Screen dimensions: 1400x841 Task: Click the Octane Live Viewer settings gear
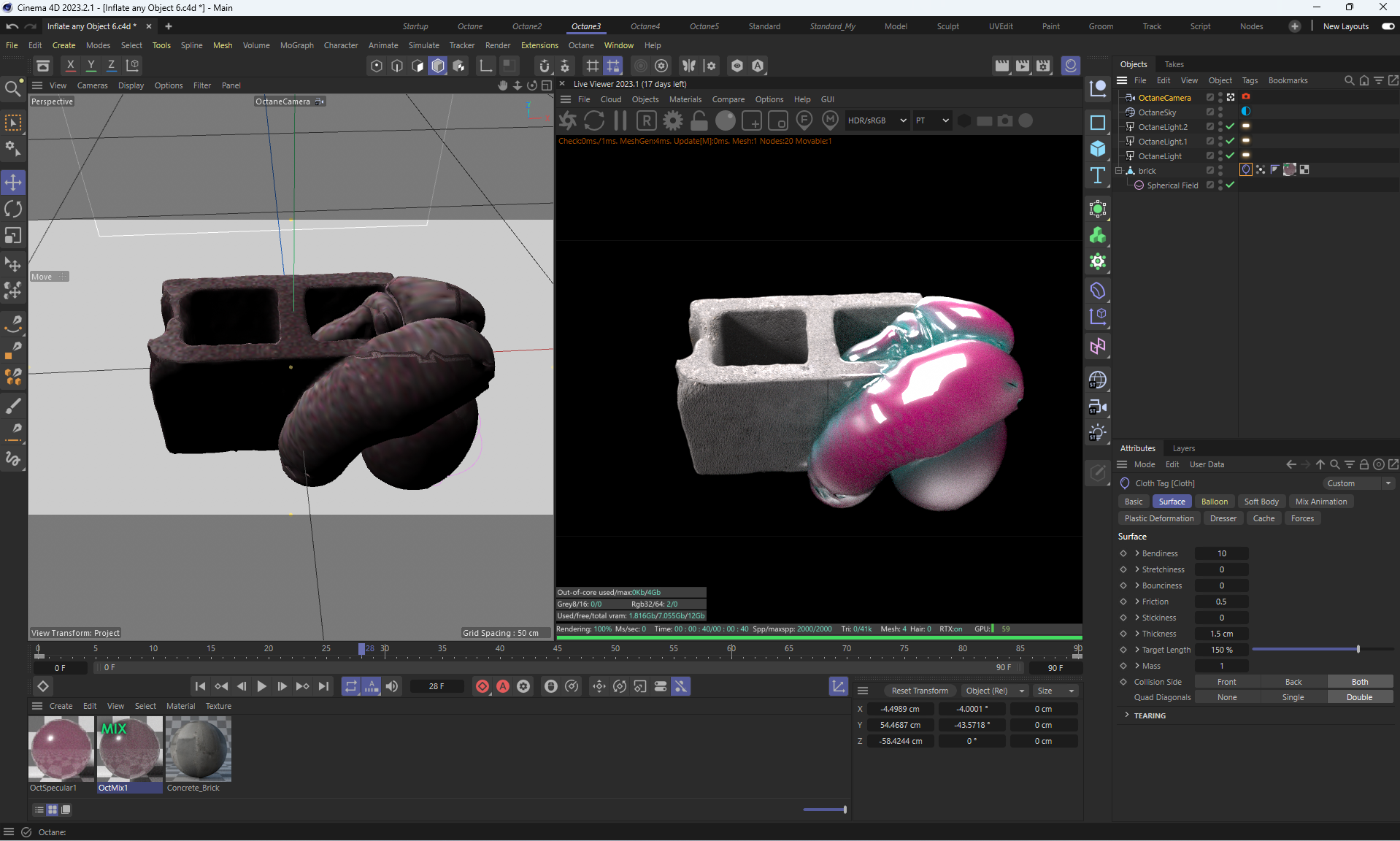[673, 120]
